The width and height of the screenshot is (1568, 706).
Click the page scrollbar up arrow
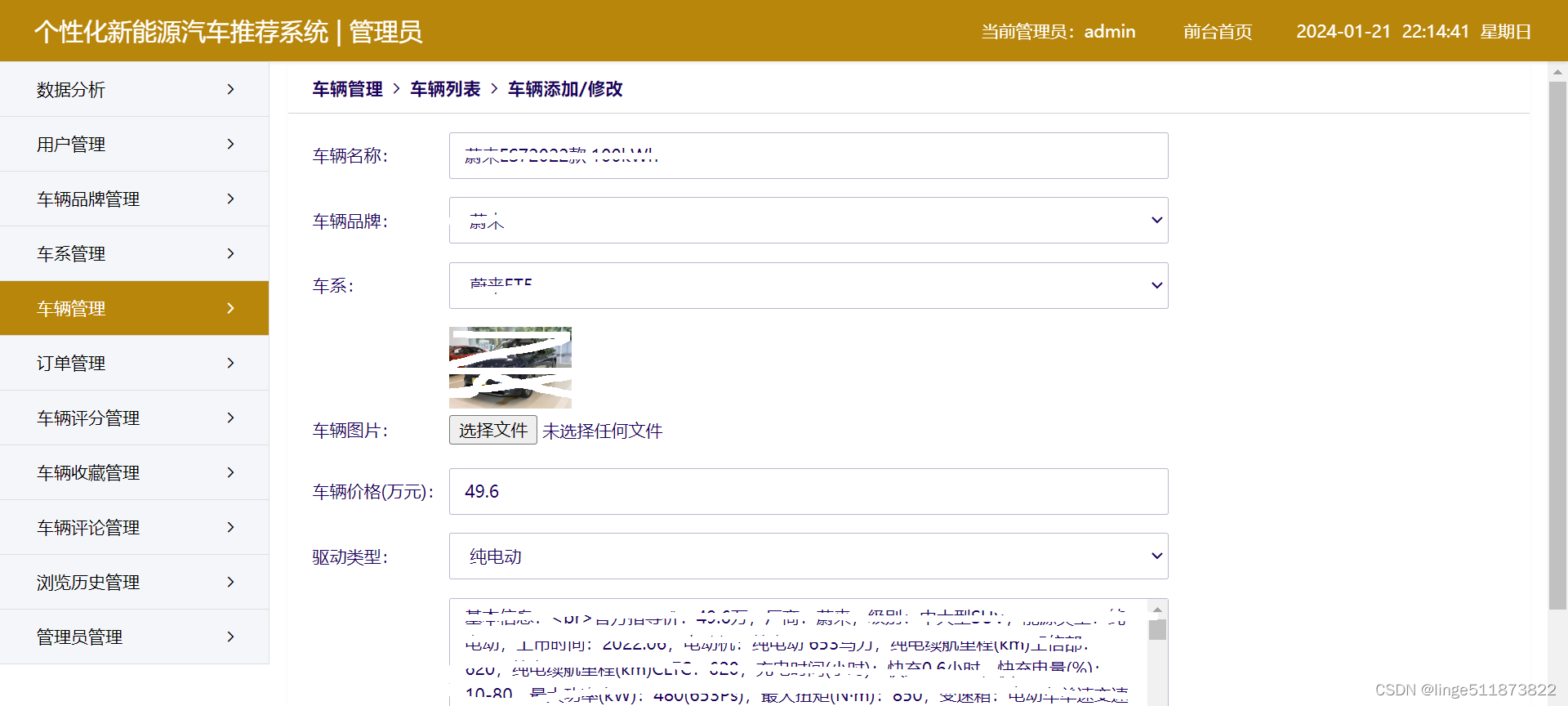[1557, 71]
